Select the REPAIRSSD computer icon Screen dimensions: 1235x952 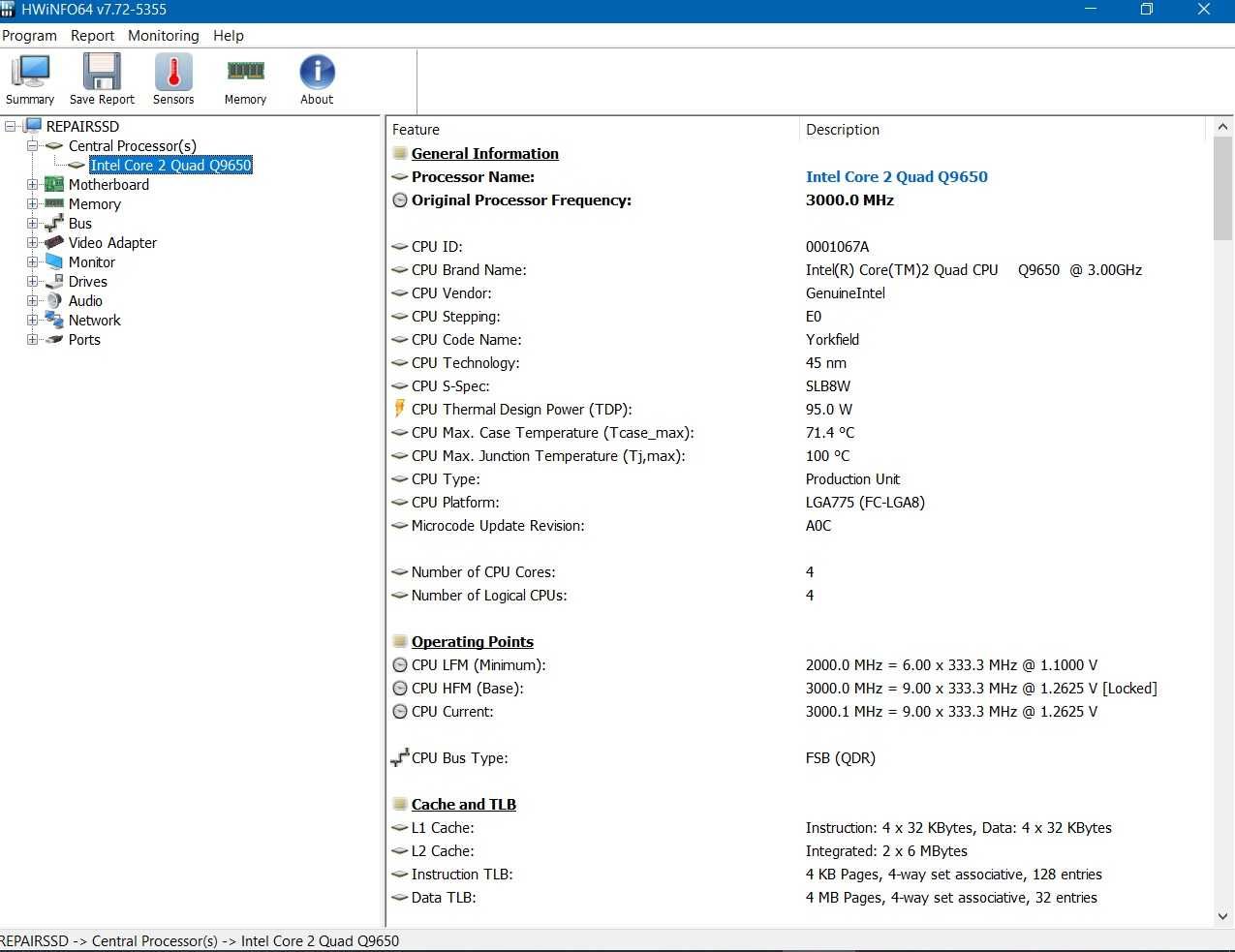pos(33,126)
